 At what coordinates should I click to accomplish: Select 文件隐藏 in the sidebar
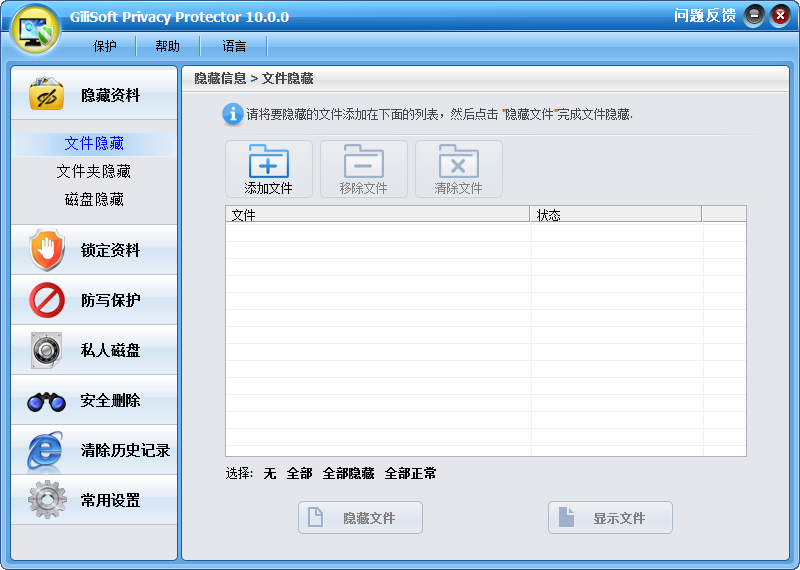click(x=94, y=143)
